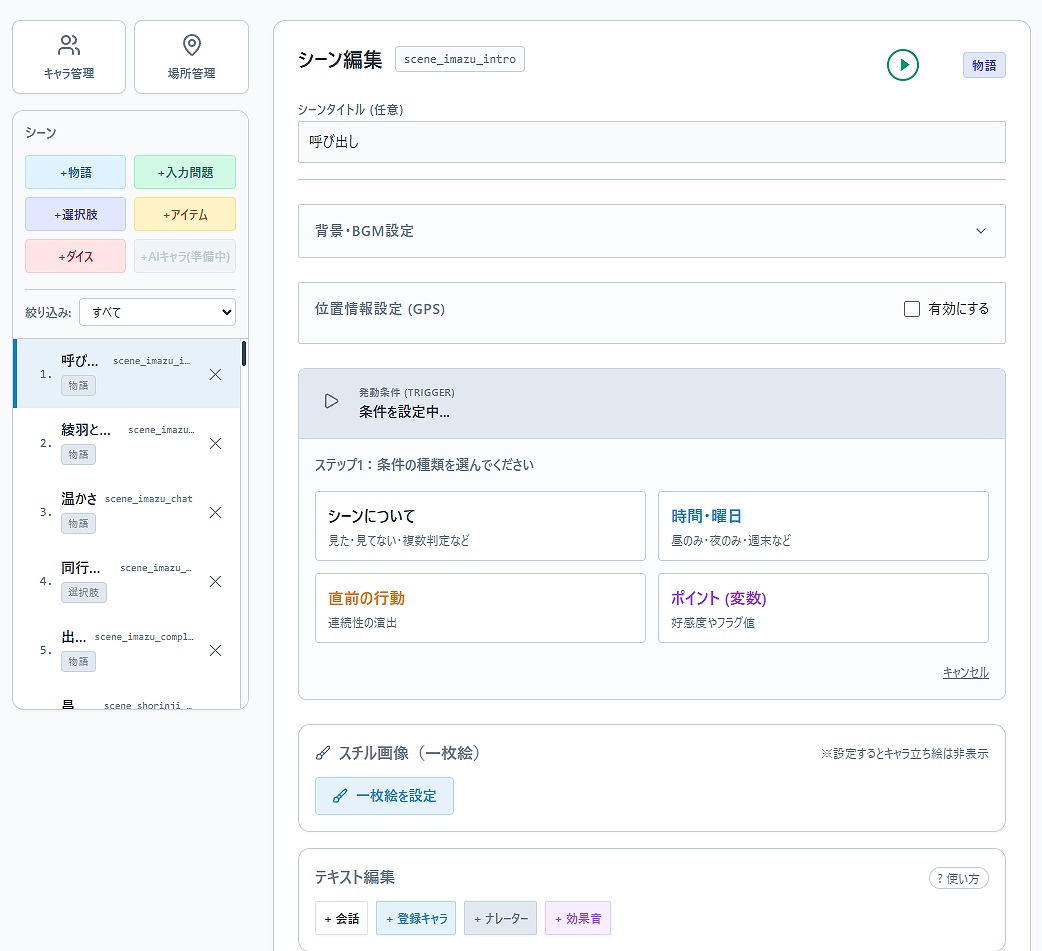Click the 一枚絵を設定 button
Viewport: 1042px width, 951px height.
tap(384, 796)
